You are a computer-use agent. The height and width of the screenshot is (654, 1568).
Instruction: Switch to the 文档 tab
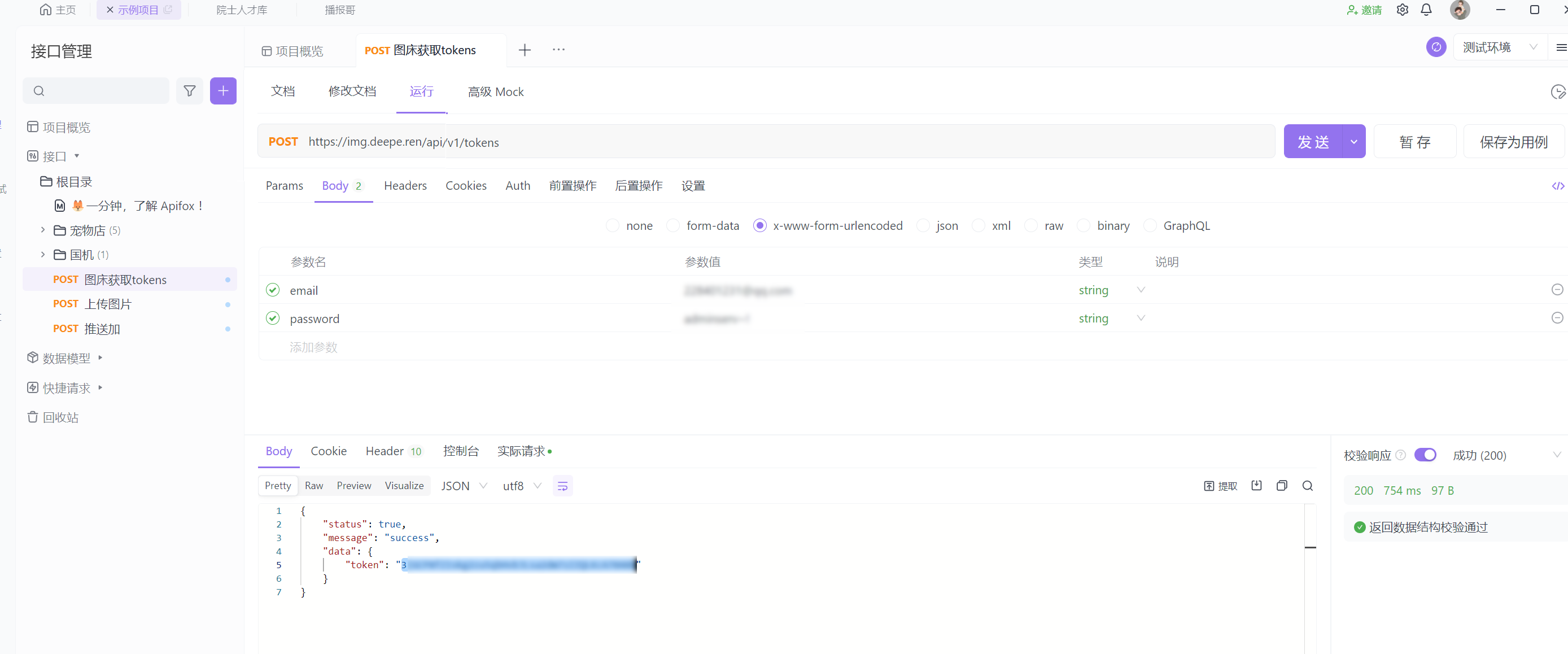283,91
